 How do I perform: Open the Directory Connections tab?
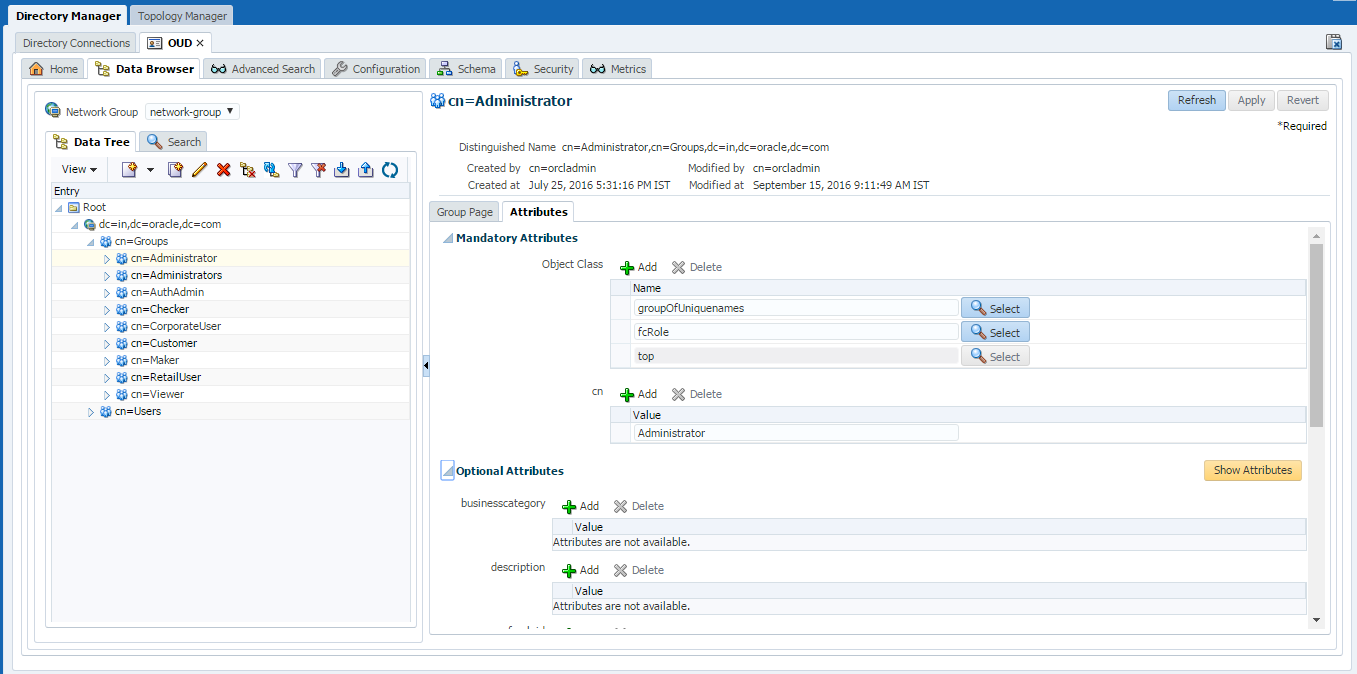[x=76, y=43]
